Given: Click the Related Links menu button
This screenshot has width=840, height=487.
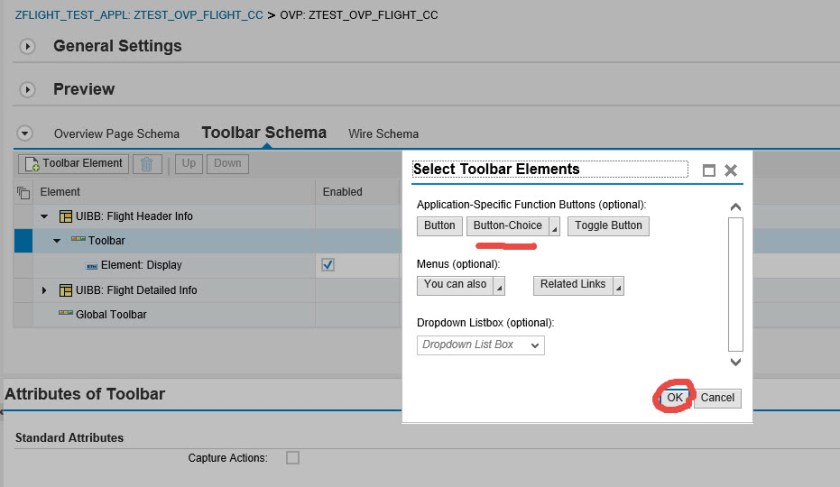Looking at the screenshot, I should tap(573, 285).
